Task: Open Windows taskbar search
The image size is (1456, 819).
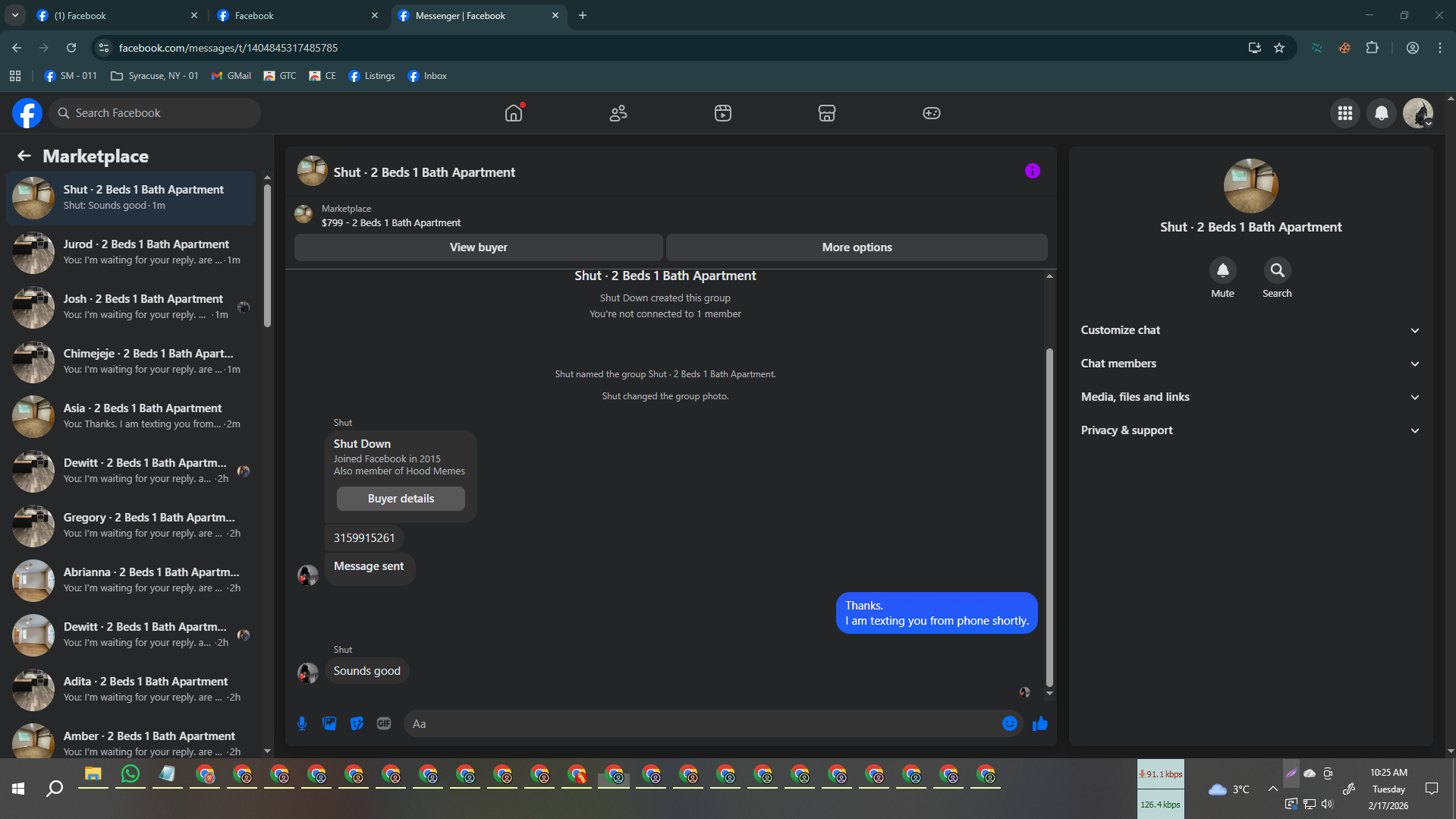Action: pos(55,789)
